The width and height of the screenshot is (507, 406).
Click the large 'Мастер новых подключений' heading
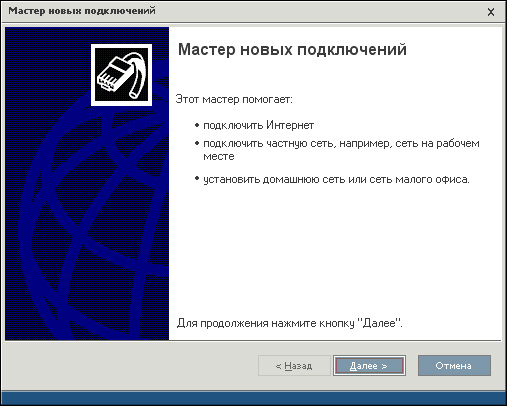[292, 50]
